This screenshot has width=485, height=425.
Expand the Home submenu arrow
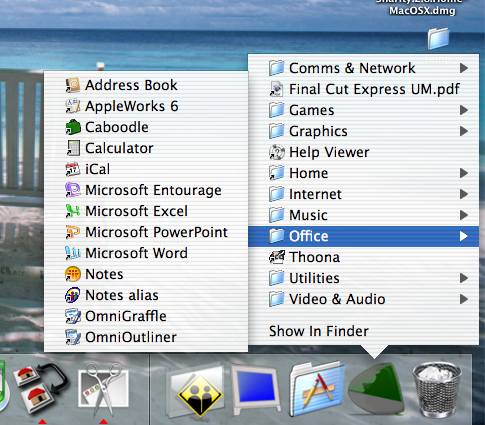(464, 173)
